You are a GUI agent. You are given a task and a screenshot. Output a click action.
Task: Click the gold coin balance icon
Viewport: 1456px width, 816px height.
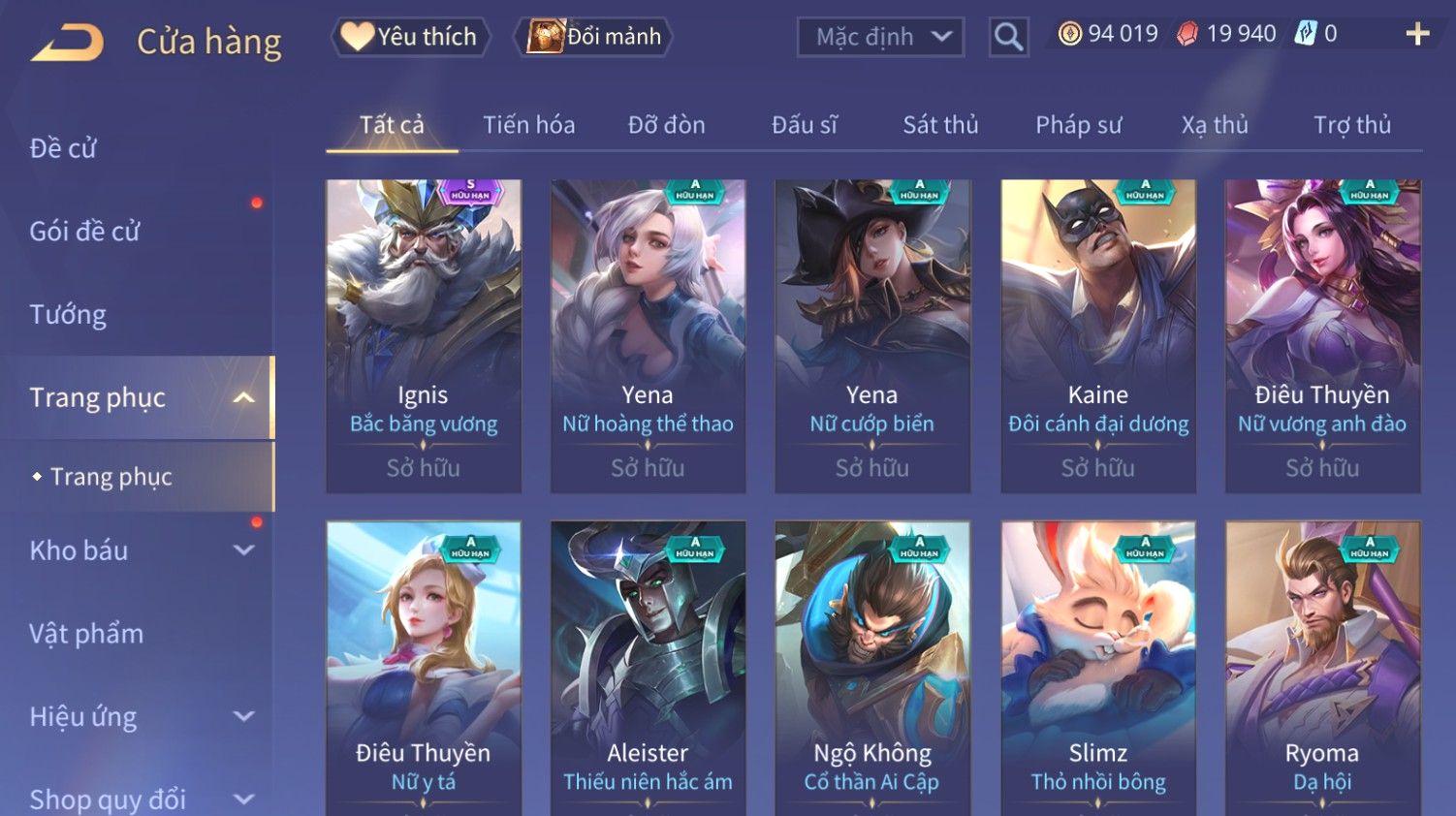click(1069, 34)
